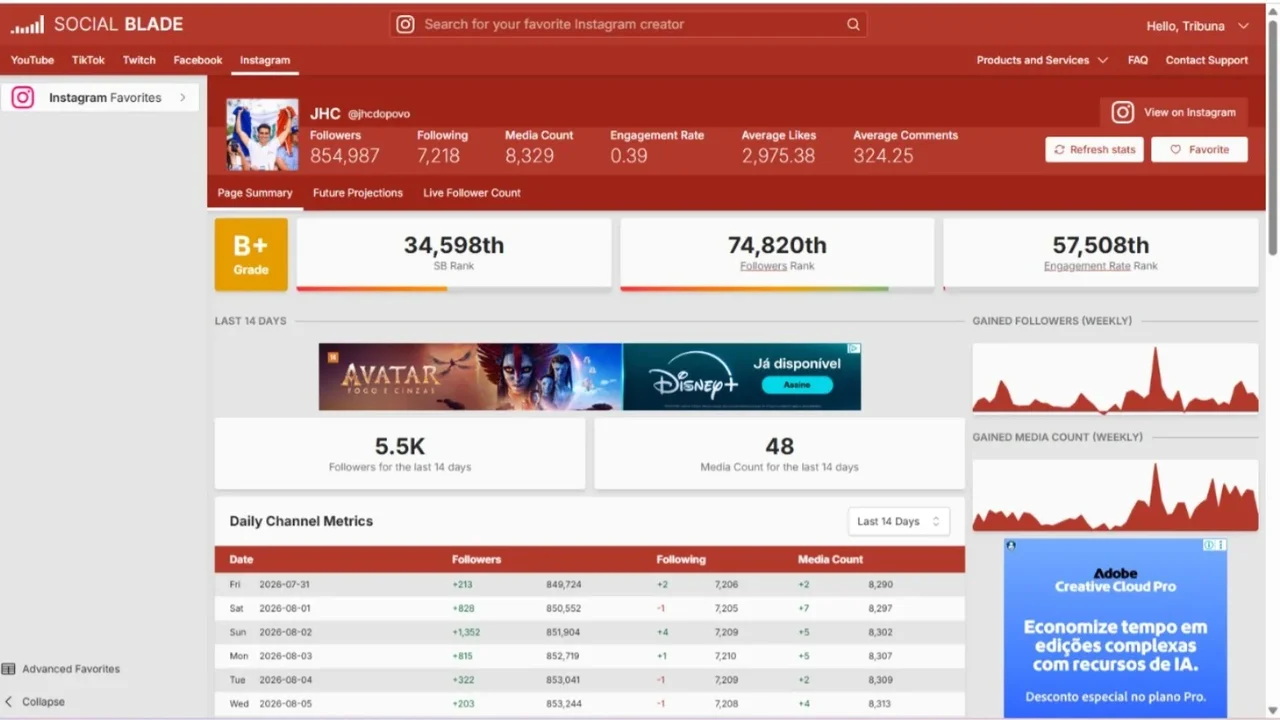Open Contact Support link
This screenshot has width=1280, height=720.
(x=1207, y=60)
